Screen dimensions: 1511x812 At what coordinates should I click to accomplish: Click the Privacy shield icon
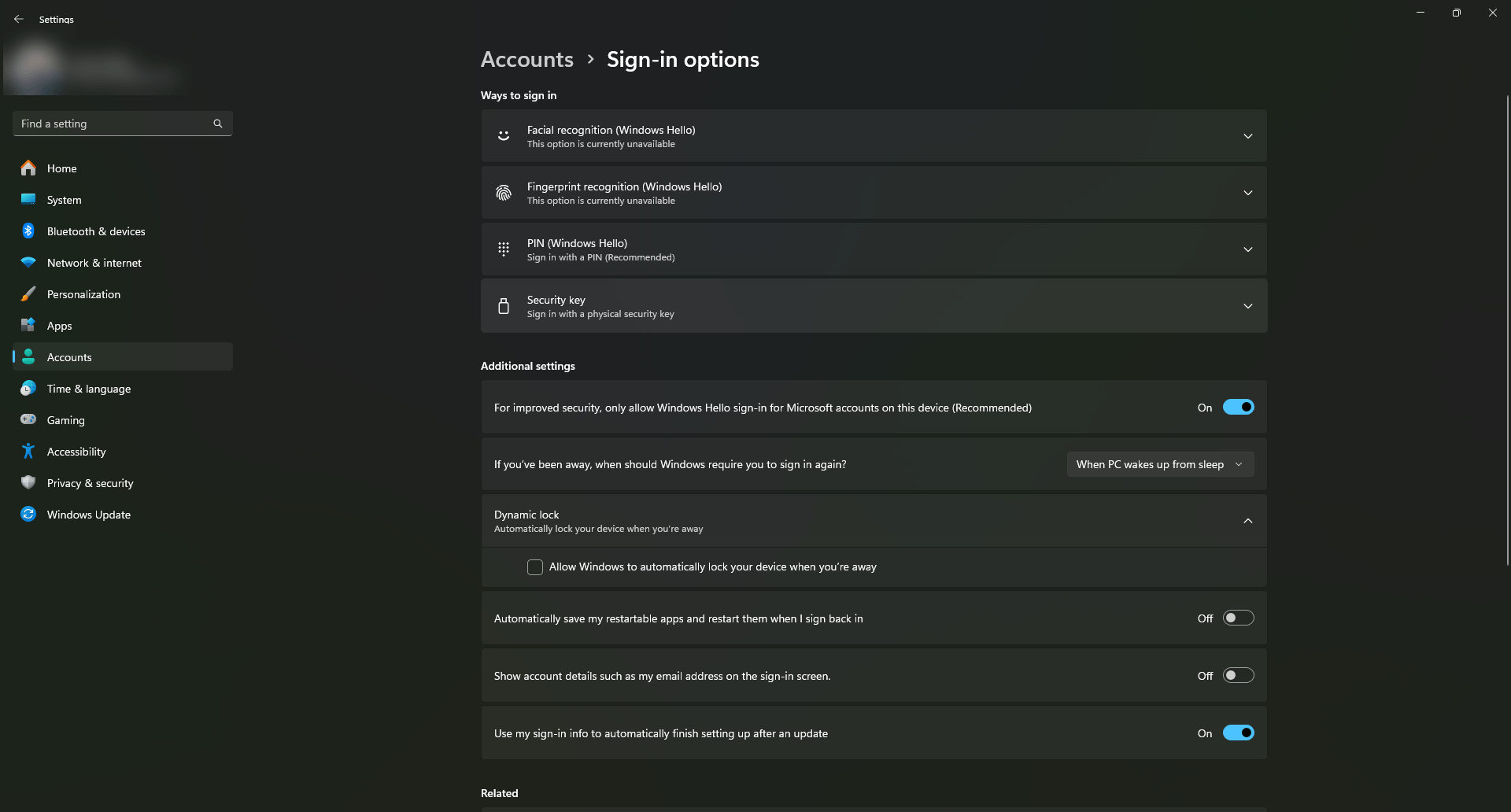coord(28,482)
